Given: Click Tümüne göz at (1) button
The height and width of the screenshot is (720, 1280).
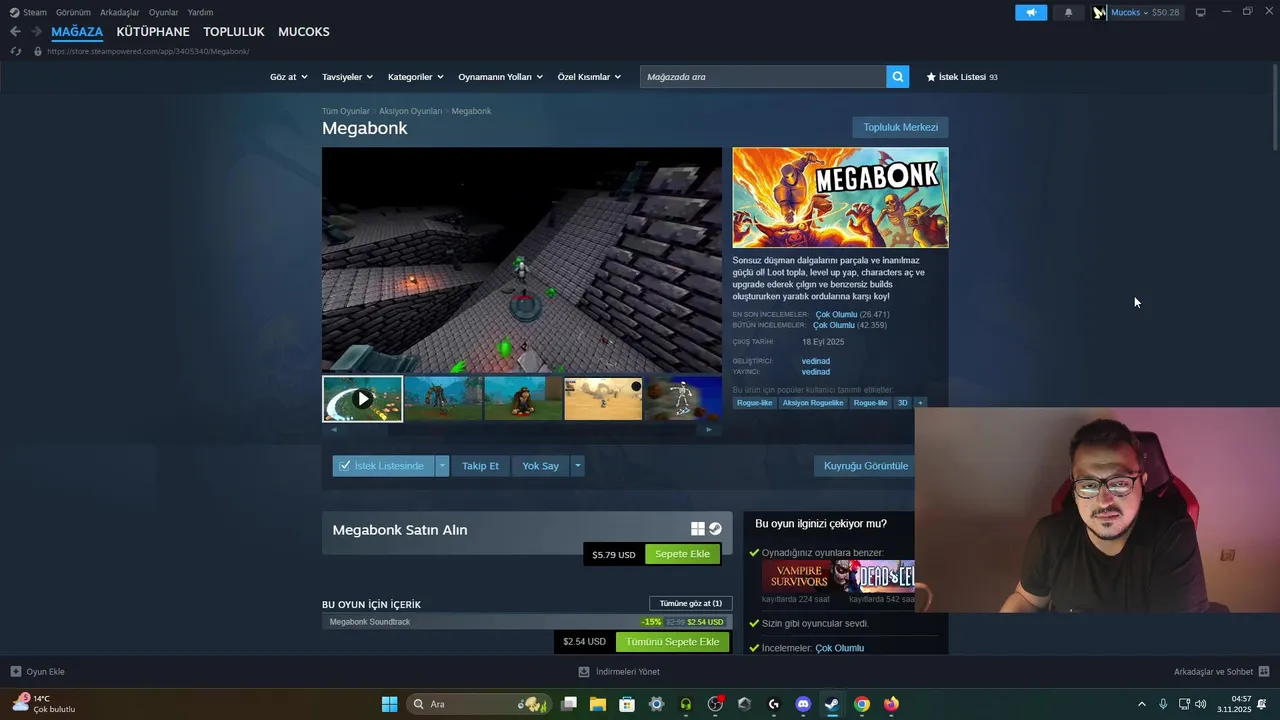Looking at the screenshot, I should click(690, 603).
